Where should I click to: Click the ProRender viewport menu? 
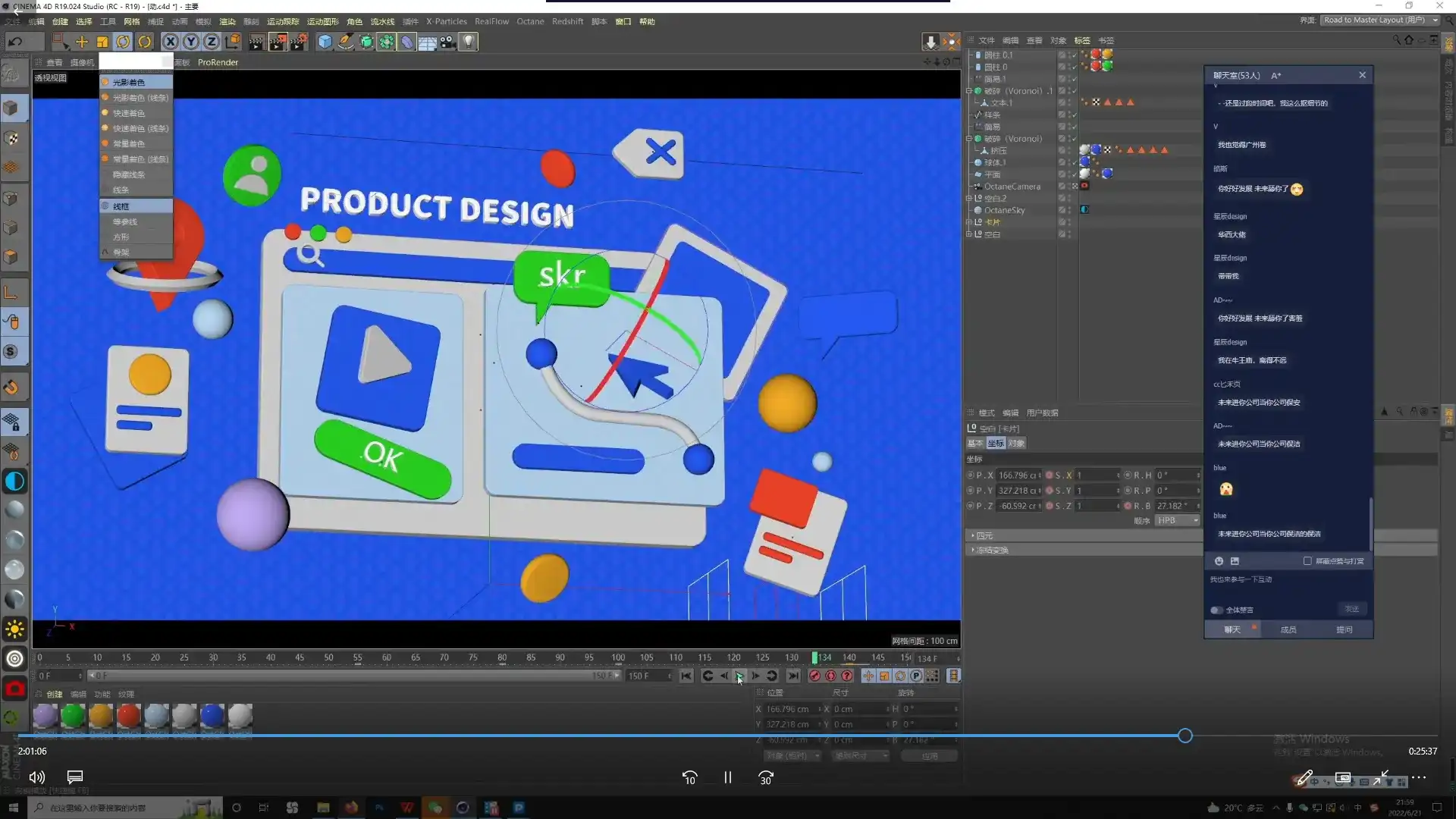(218, 62)
